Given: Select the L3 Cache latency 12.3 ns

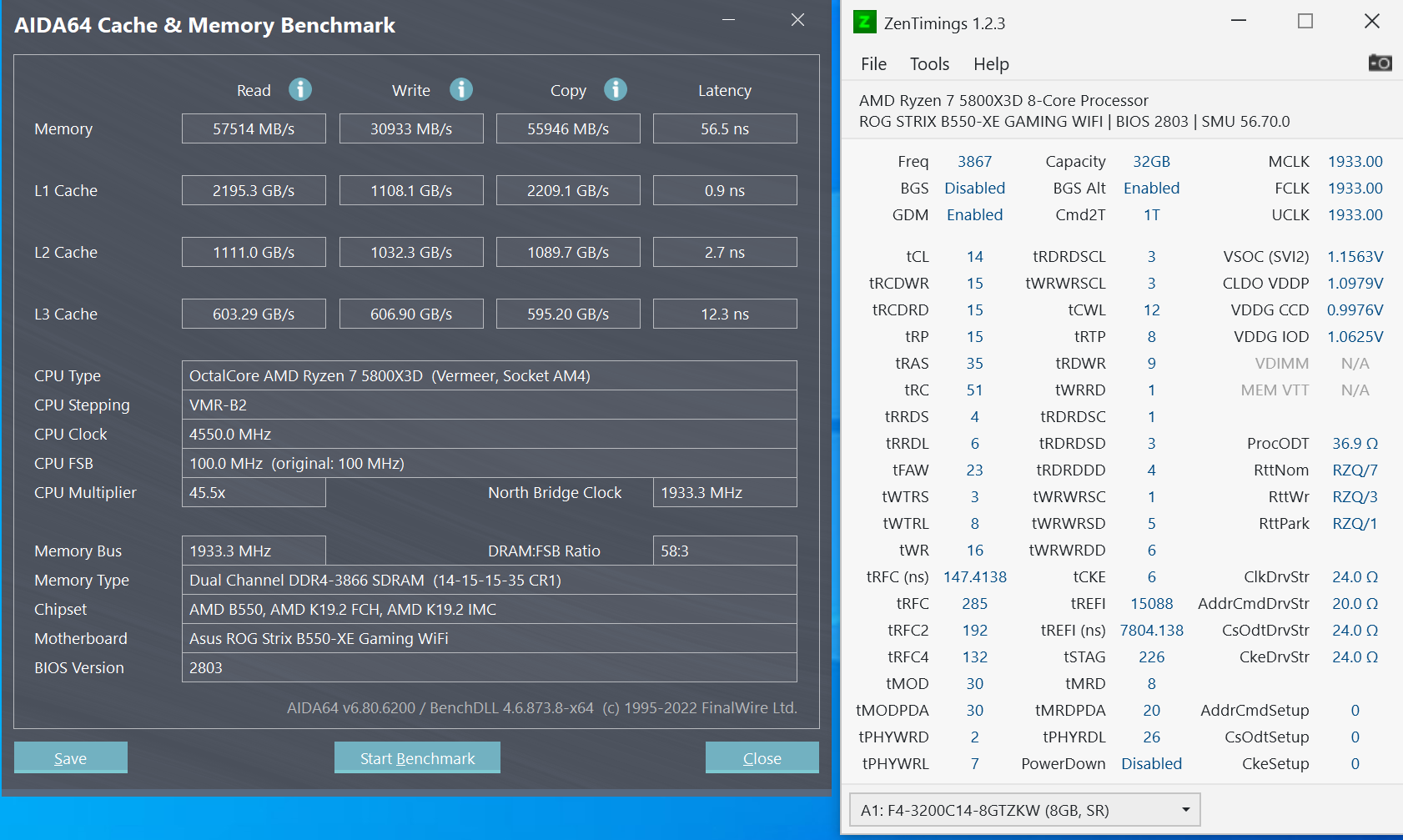Looking at the screenshot, I should coord(725,314).
